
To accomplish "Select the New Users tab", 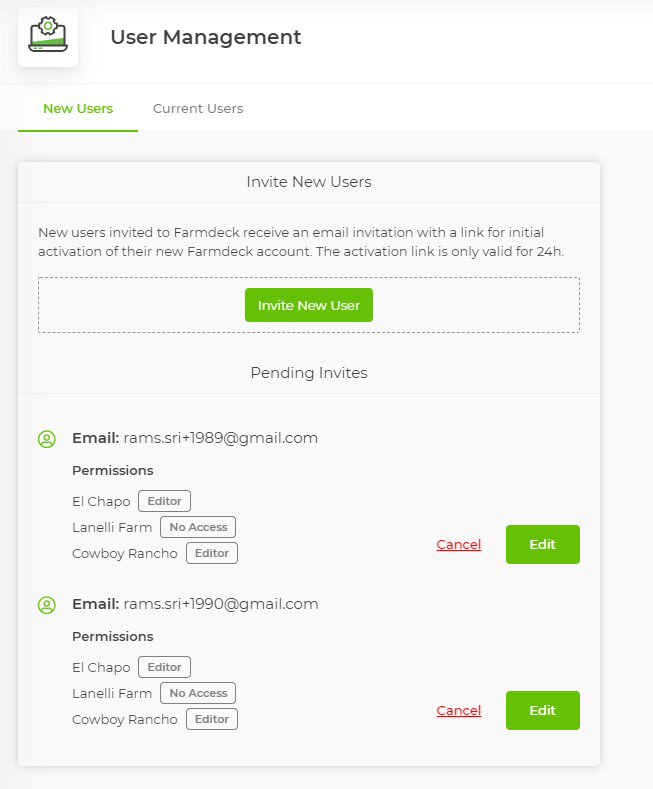I will click(78, 108).
